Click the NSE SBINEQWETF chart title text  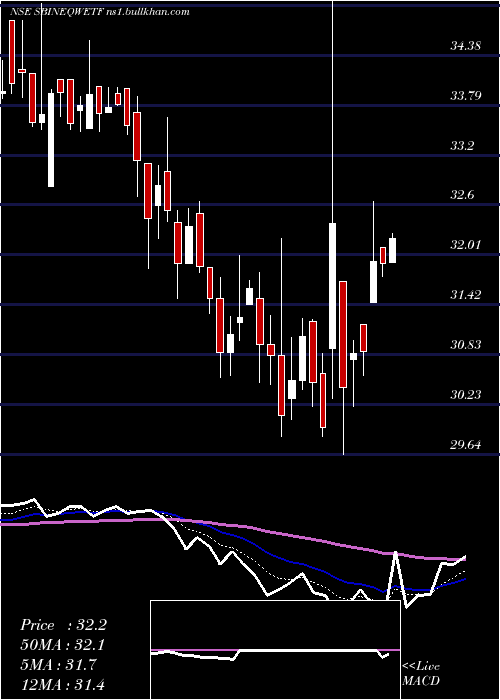pos(99,12)
